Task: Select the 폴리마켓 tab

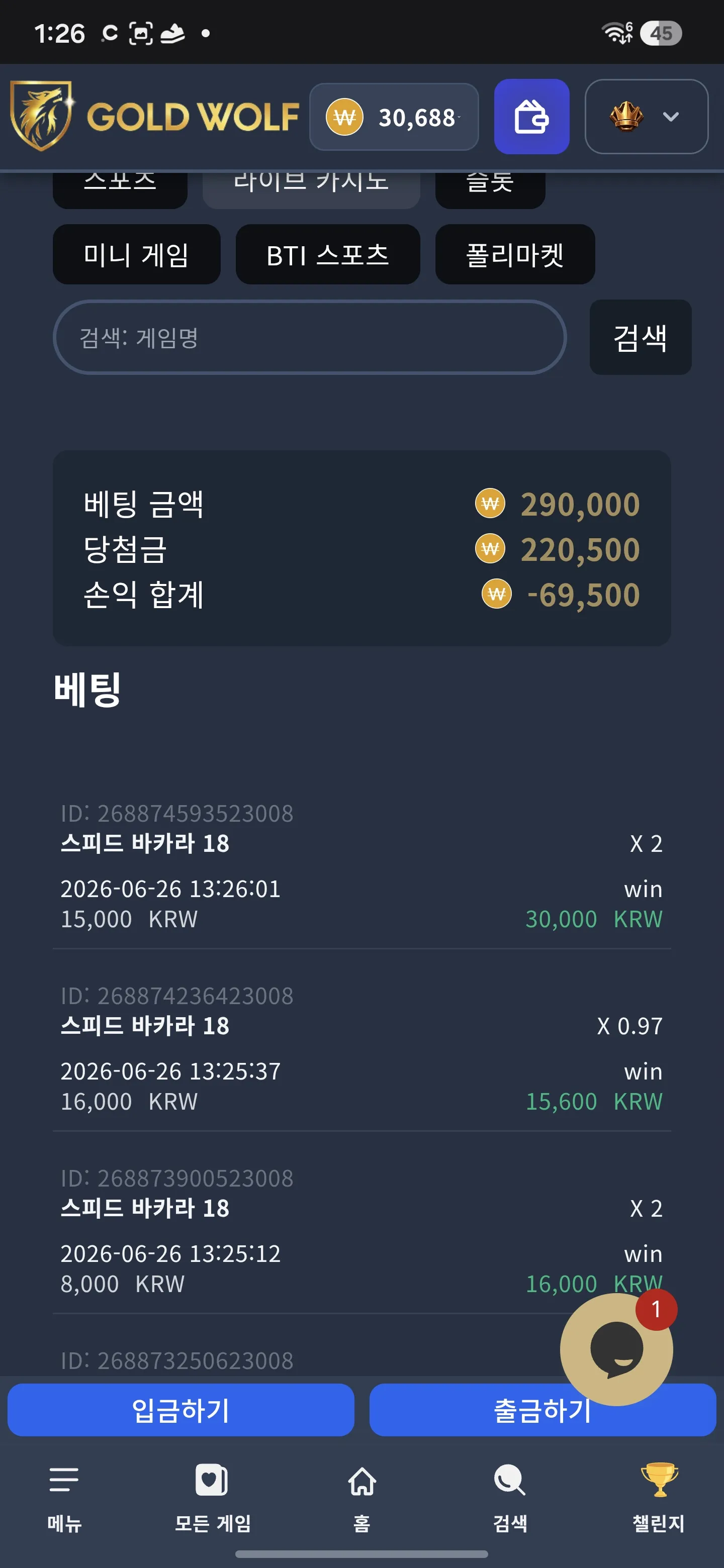Action: [514, 254]
